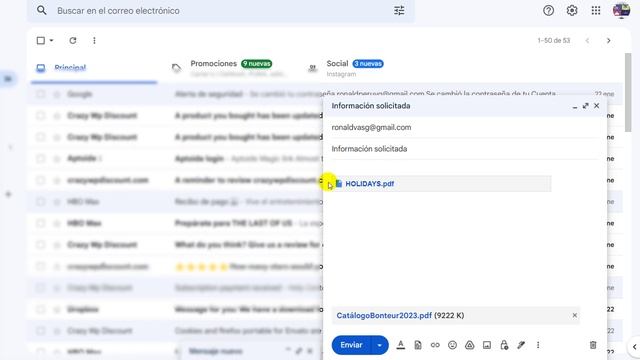This screenshot has height=360, width=640.
Task: Insert a link in the message
Action: 435,345
